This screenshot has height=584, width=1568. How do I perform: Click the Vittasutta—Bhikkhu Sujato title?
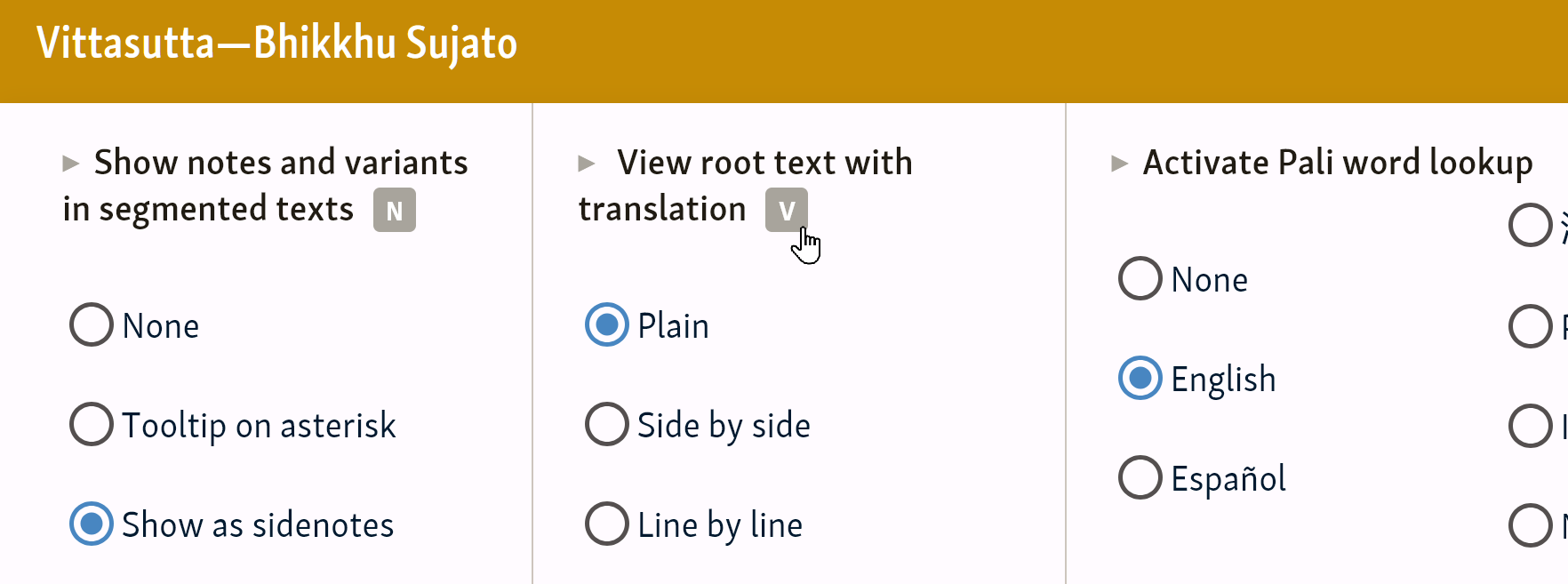[276, 44]
